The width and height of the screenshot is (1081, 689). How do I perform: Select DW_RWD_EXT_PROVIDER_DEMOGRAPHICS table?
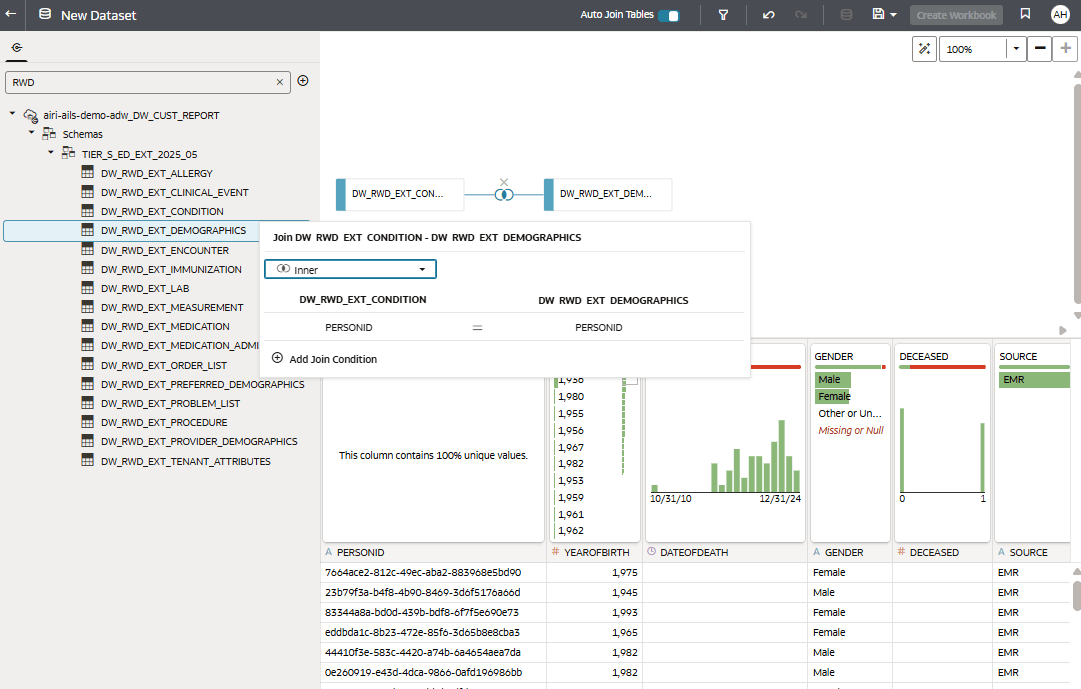199,441
